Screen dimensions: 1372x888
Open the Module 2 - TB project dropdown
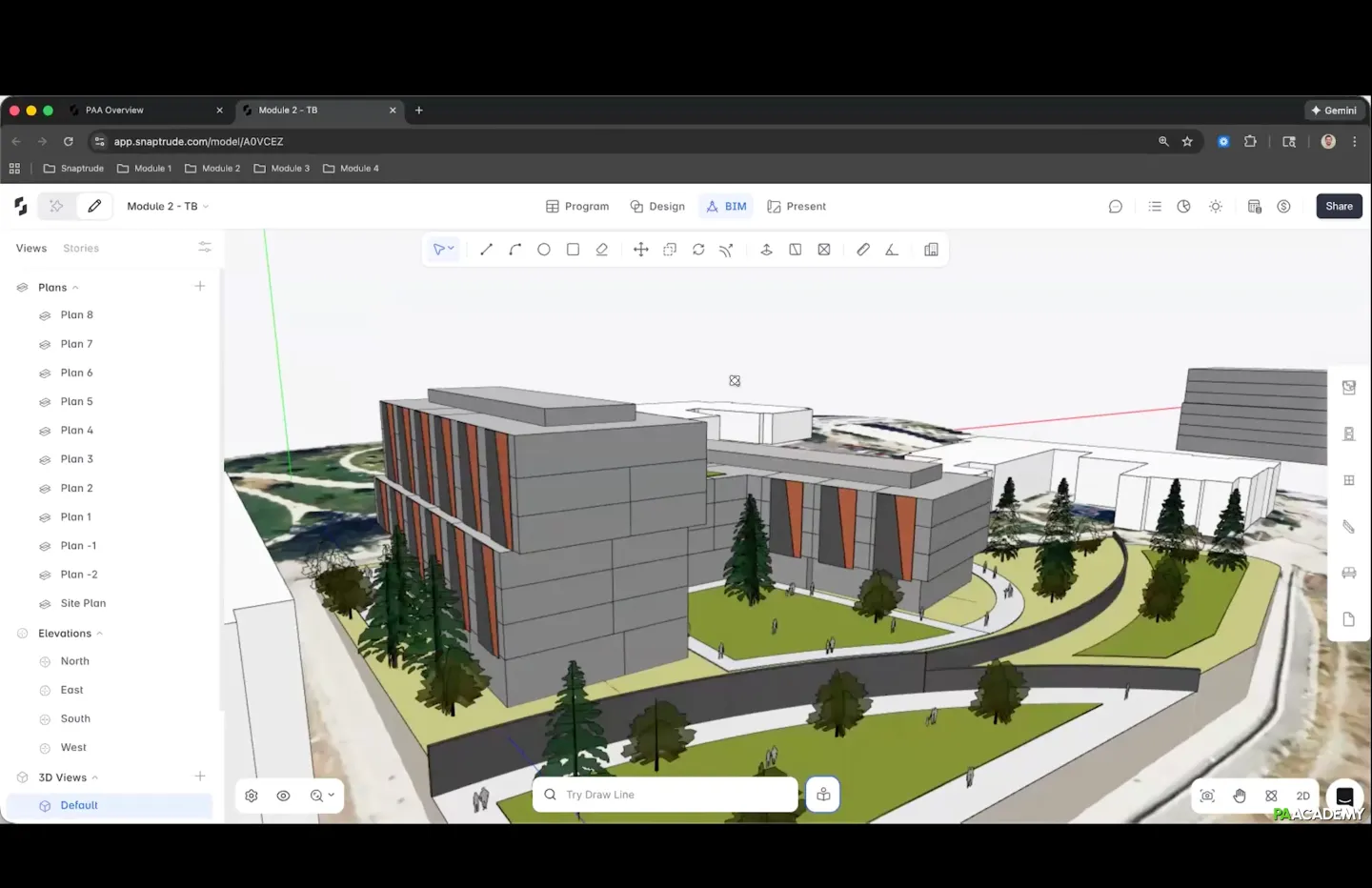(168, 207)
